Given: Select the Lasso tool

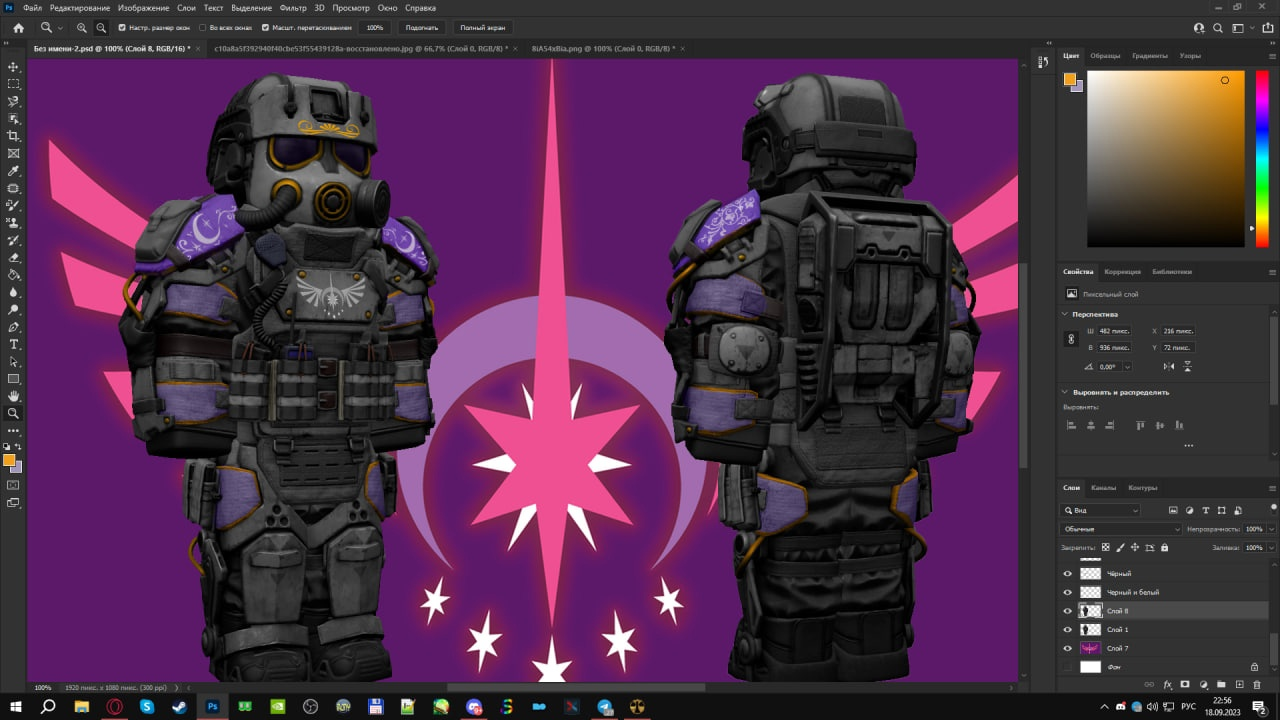Looking at the screenshot, I should pyautogui.click(x=13, y=101).
